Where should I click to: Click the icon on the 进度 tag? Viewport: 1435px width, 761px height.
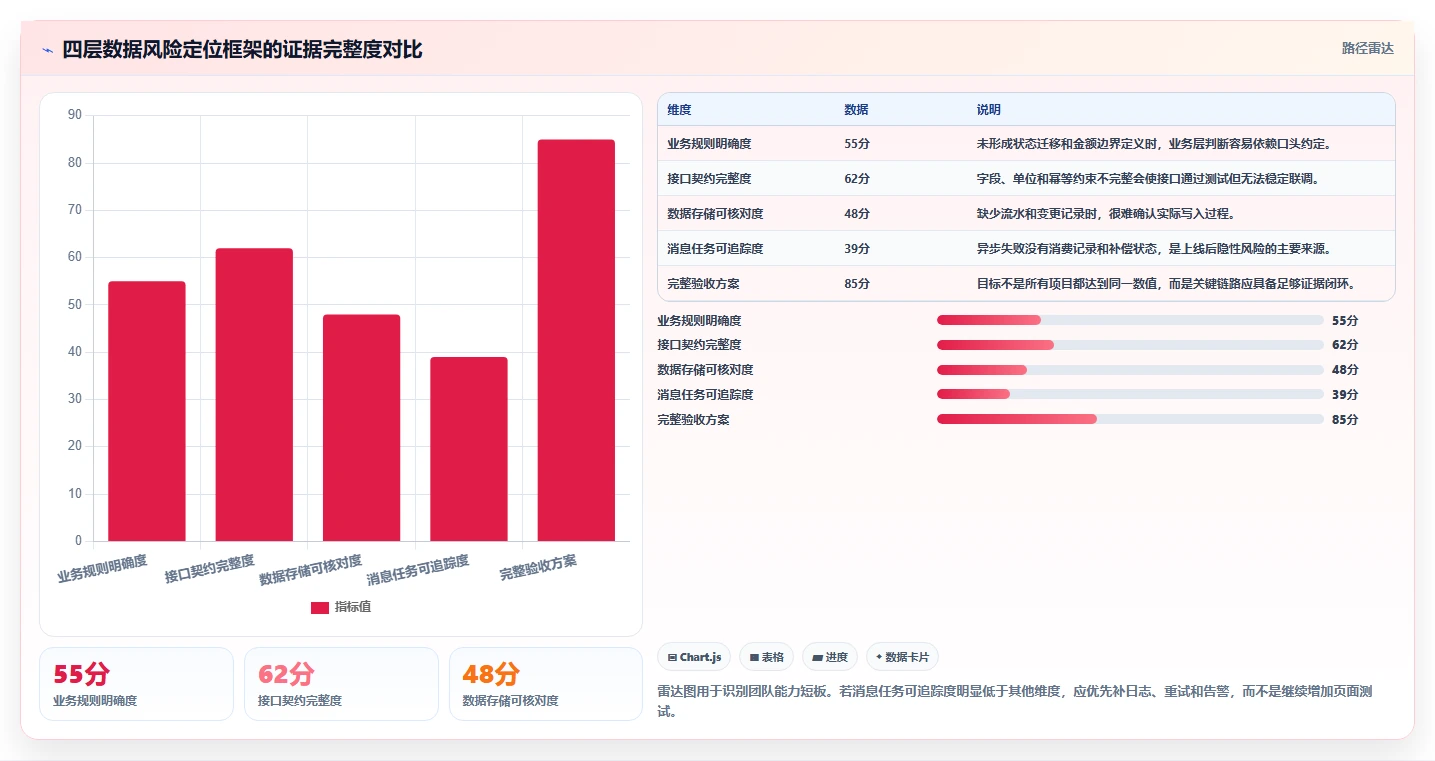817,657
